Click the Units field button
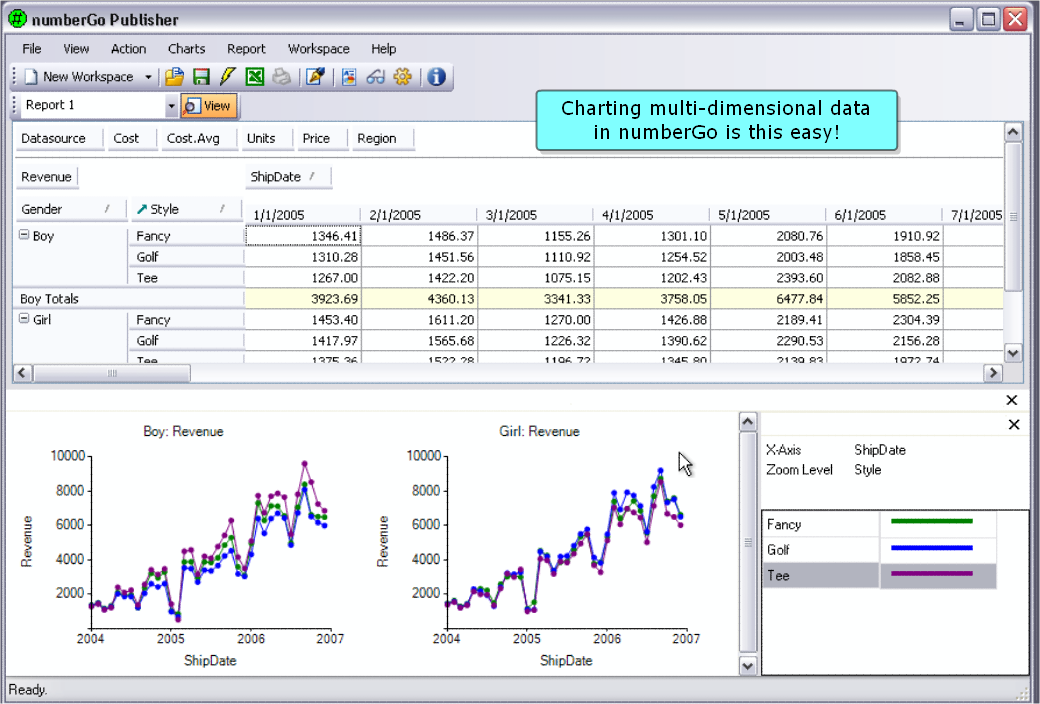Screen dimensions: 1040x704 [267, 139]
